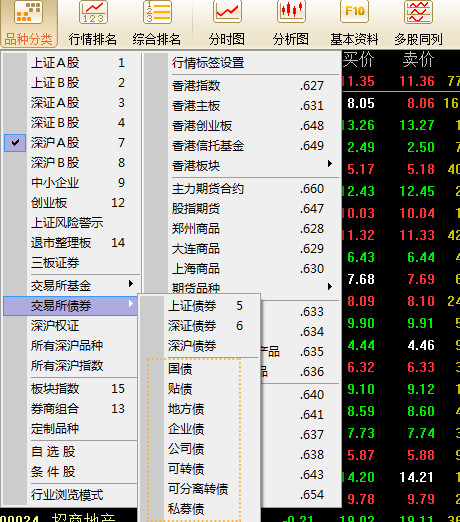This screenshot has width=460, height=522.
Task: Expand the 香港板块 submenu arrow
Action: pyautogui.click(x=330, y=164)
